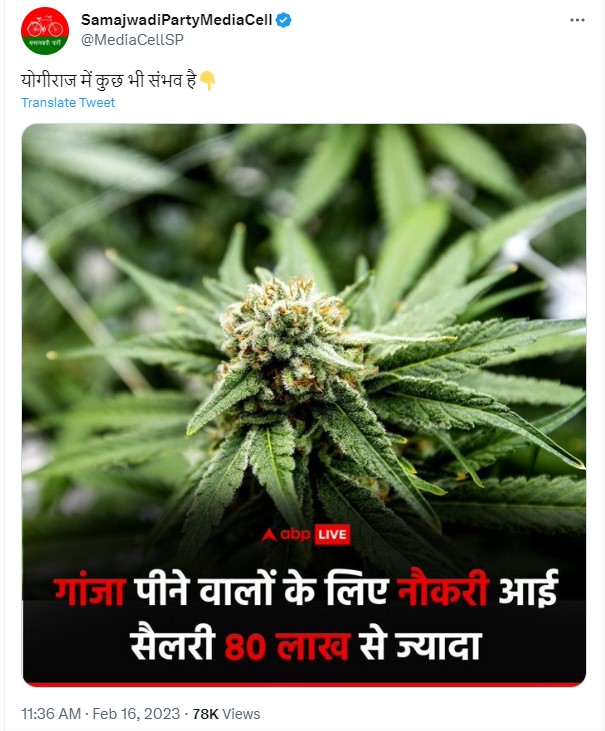605x731 pixels.
Task: Click the abp text beside the logo
Action: pyautogui.click(x=296, y=535)
